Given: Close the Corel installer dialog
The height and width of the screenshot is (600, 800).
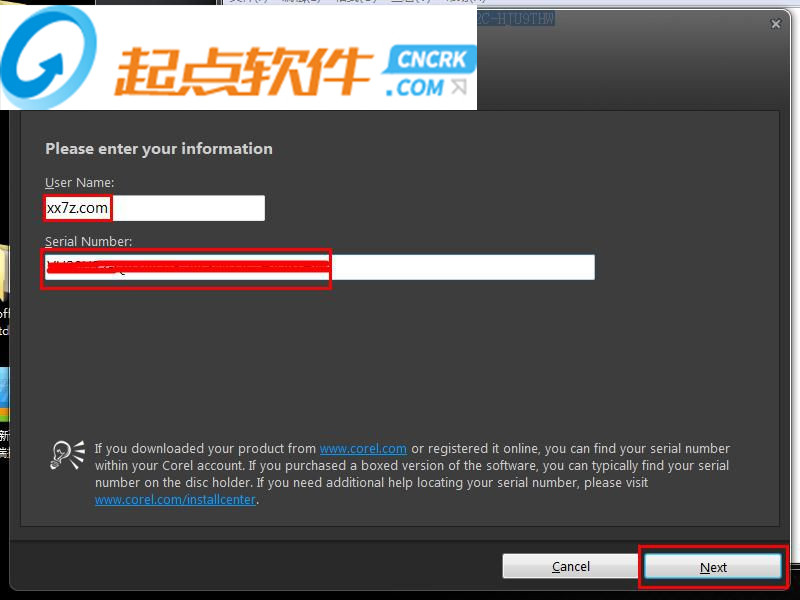Looking at the screenshot, I should point(776,24).
